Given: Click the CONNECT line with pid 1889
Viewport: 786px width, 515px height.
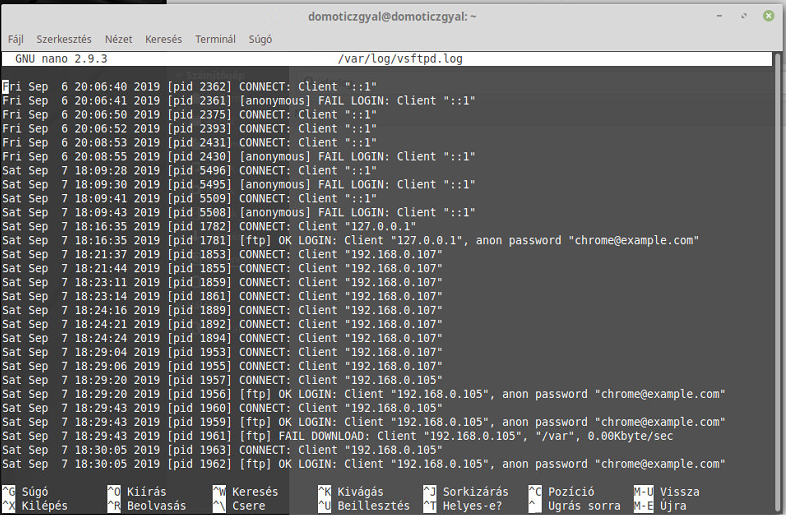Looking at the screenshot, I should point(223,311).
